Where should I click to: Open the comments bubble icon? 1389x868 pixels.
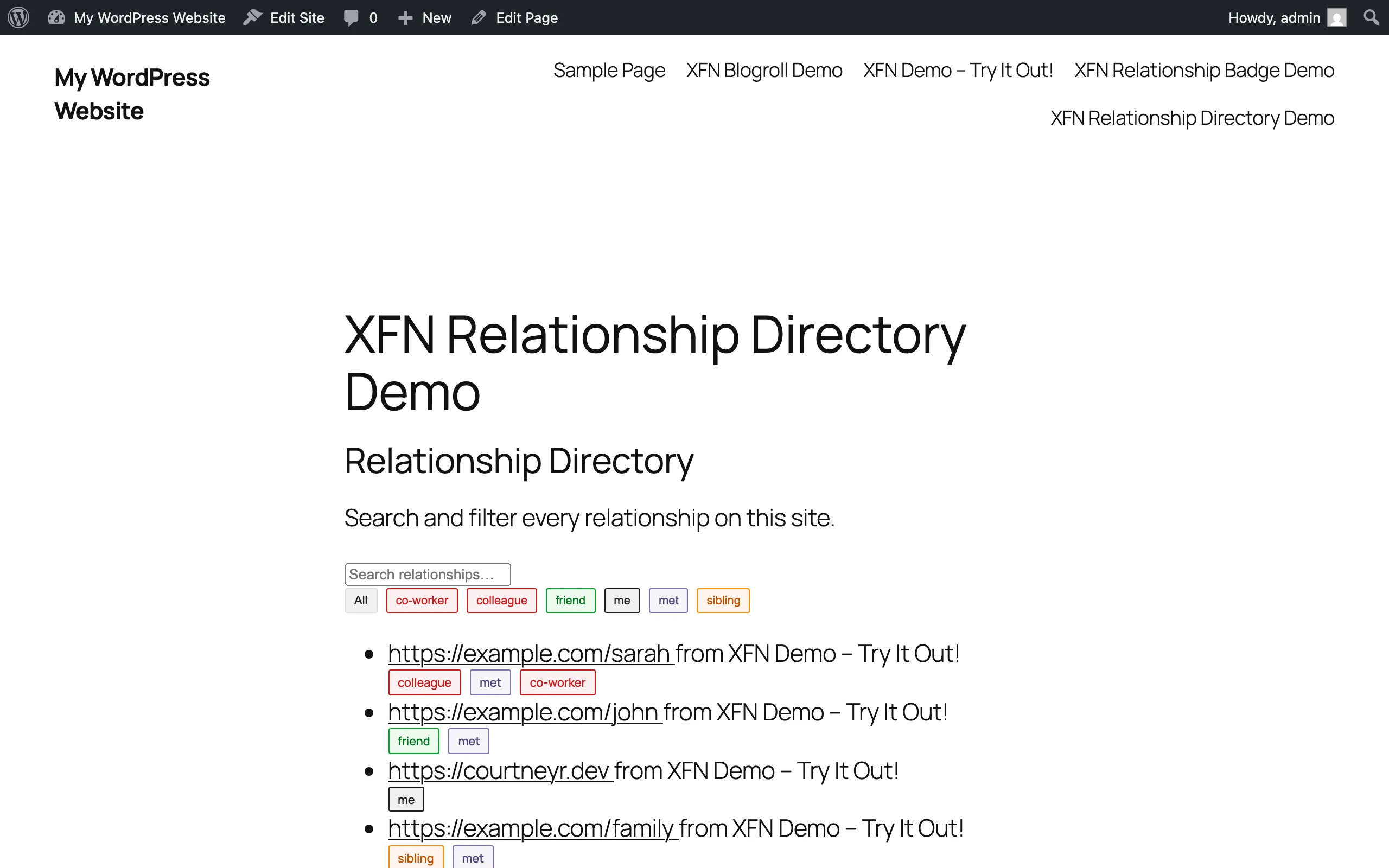(x=351, y=18)
